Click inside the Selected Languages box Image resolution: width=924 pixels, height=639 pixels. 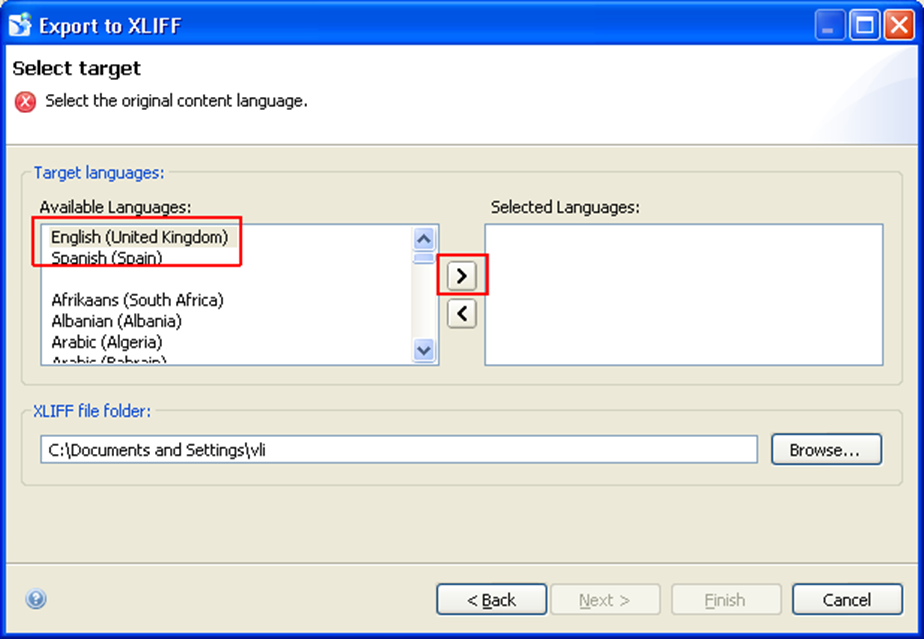pos(683,294)
